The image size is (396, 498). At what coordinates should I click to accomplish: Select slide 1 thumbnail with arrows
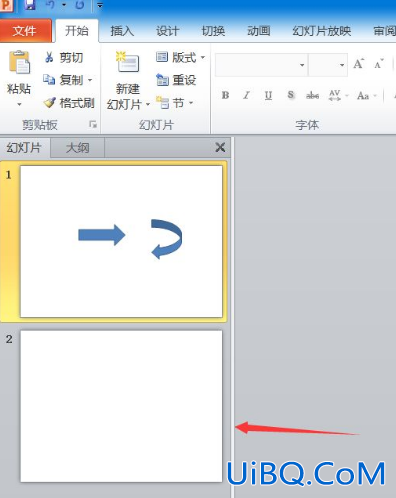121,241
